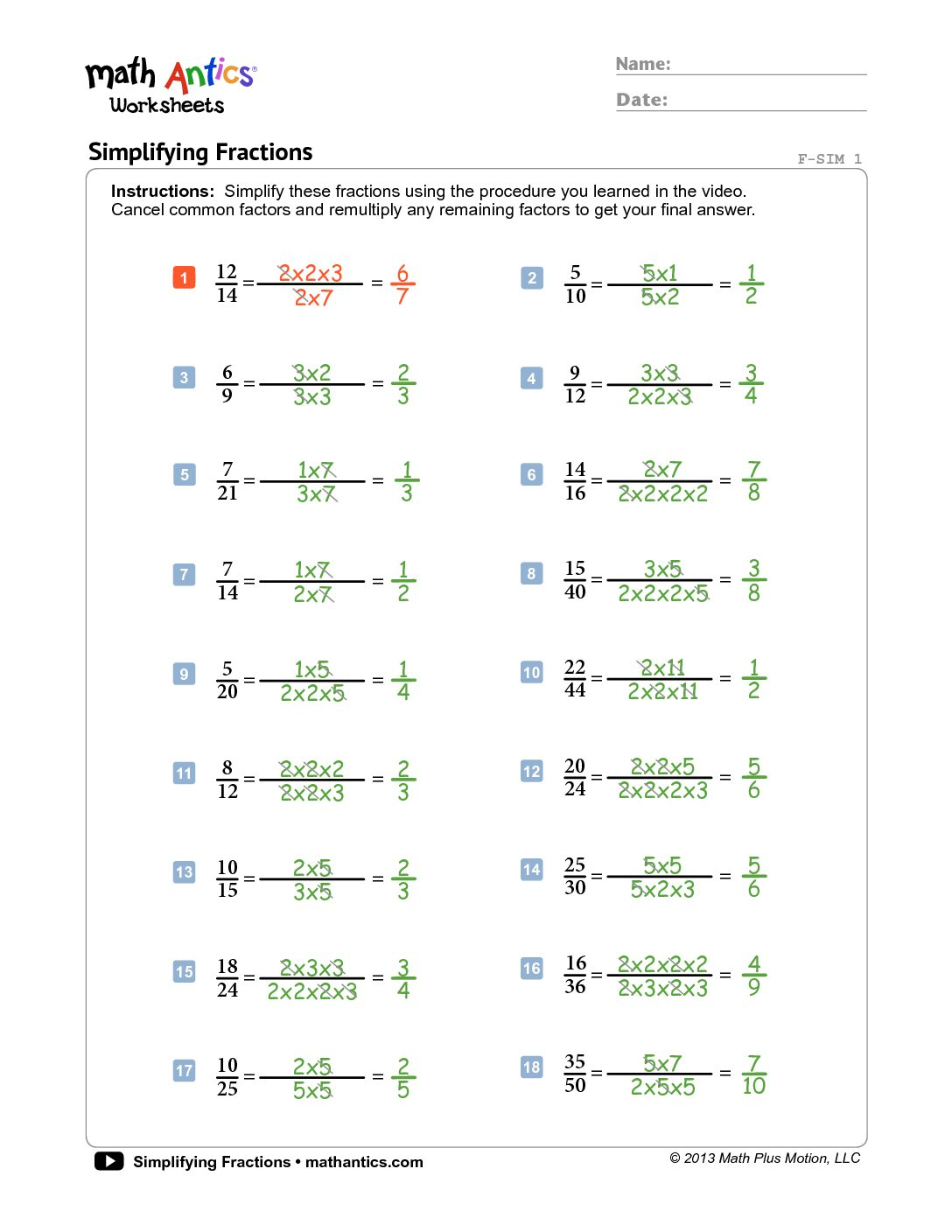
Task: Click the problem 17 number badge
Action: tap(184, 1071)
